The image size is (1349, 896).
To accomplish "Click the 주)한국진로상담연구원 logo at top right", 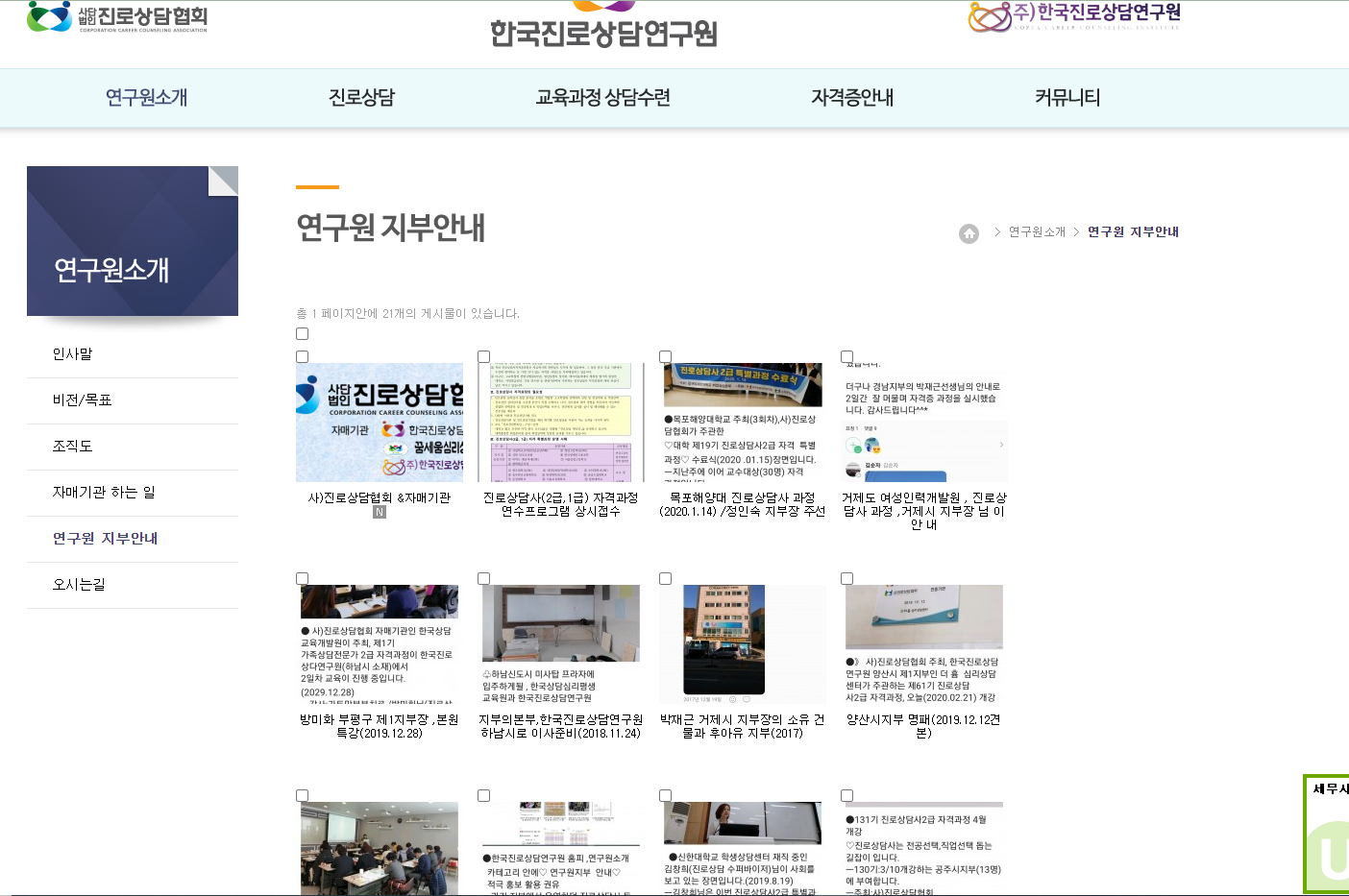I will pos(1074,16).
